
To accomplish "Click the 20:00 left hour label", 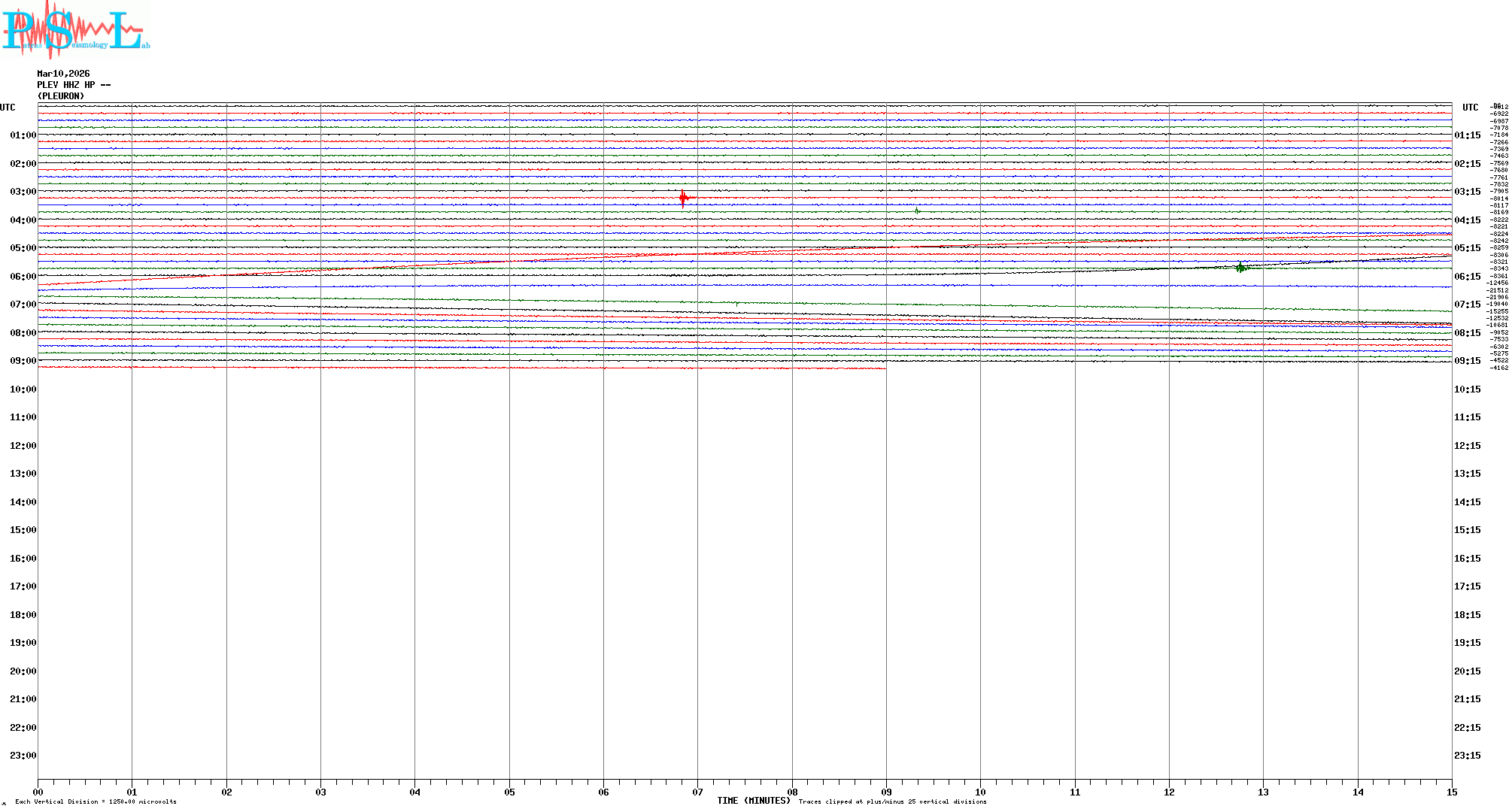I will (23, 671).
